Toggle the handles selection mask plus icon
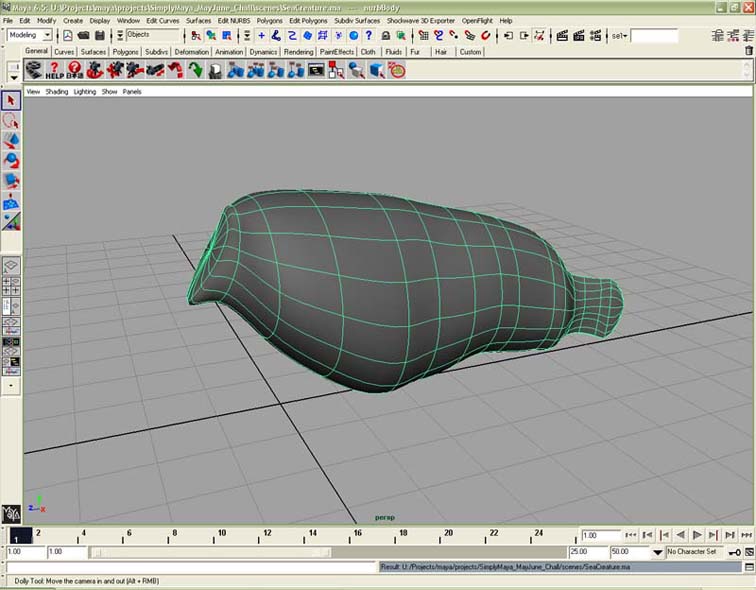Image resolution: width=756 pixels, height=590 pixels. pyautogui.click(x=261, y=36)
